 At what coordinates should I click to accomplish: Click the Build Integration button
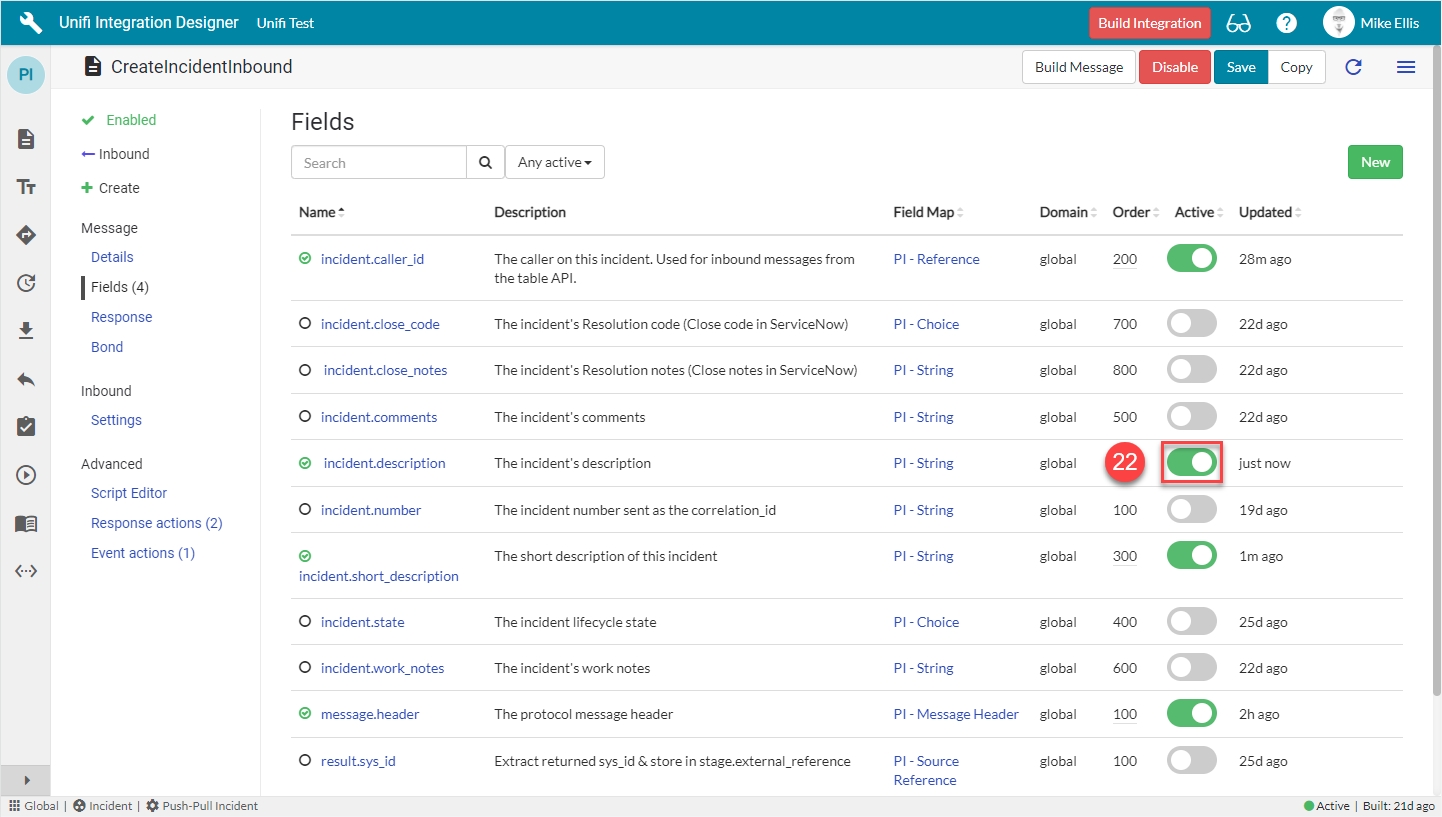(x=1149, y=23)
